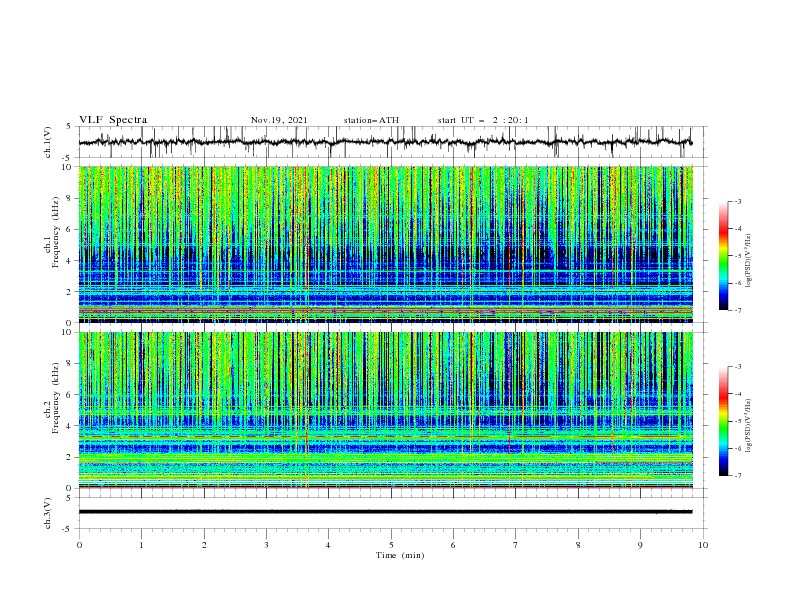Click the time axis tick label "3"
The image size is (792, 612).
pyautogui.click(x=266, y=545)
